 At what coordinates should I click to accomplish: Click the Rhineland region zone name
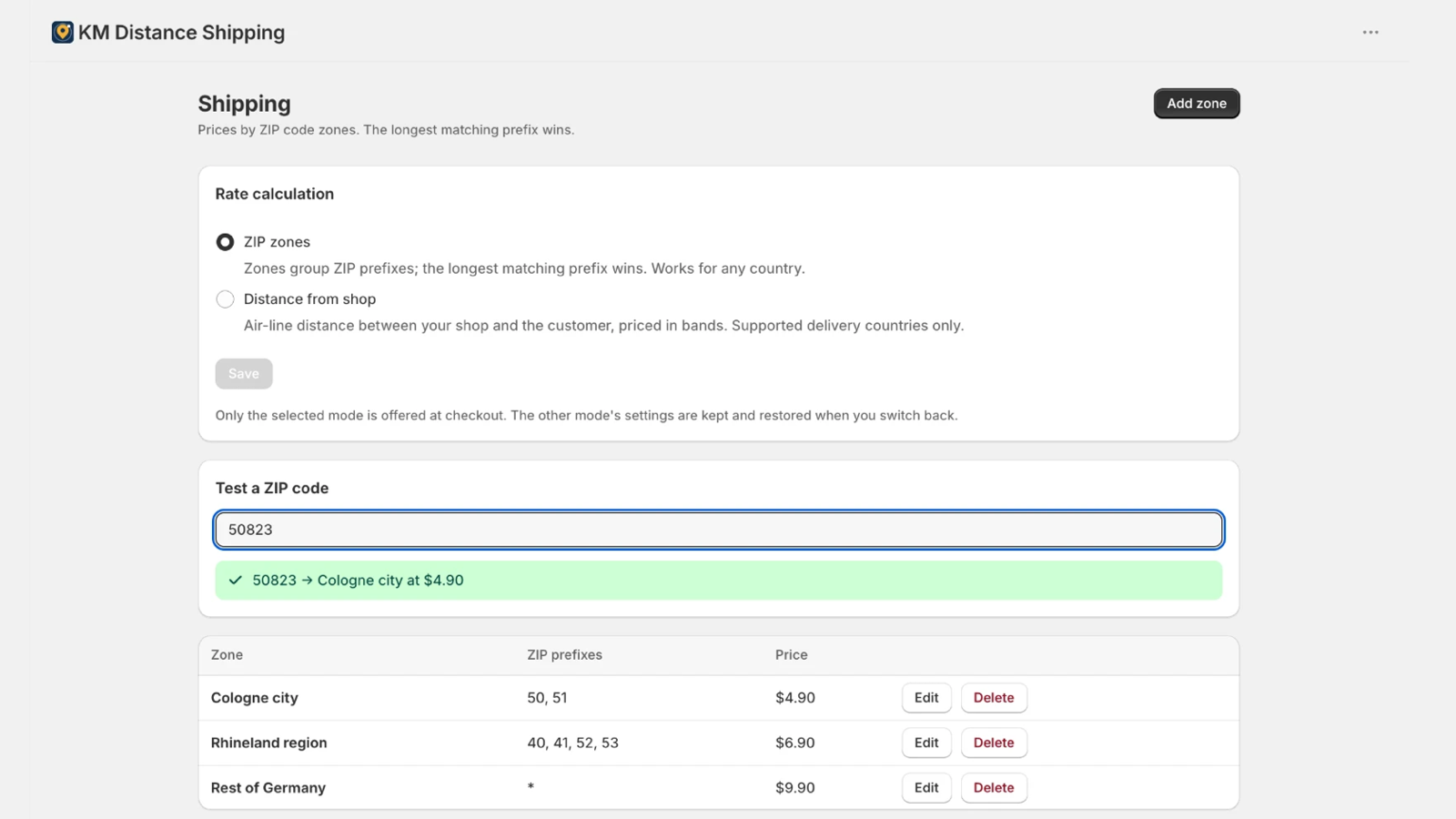click(x=269, y=743)
